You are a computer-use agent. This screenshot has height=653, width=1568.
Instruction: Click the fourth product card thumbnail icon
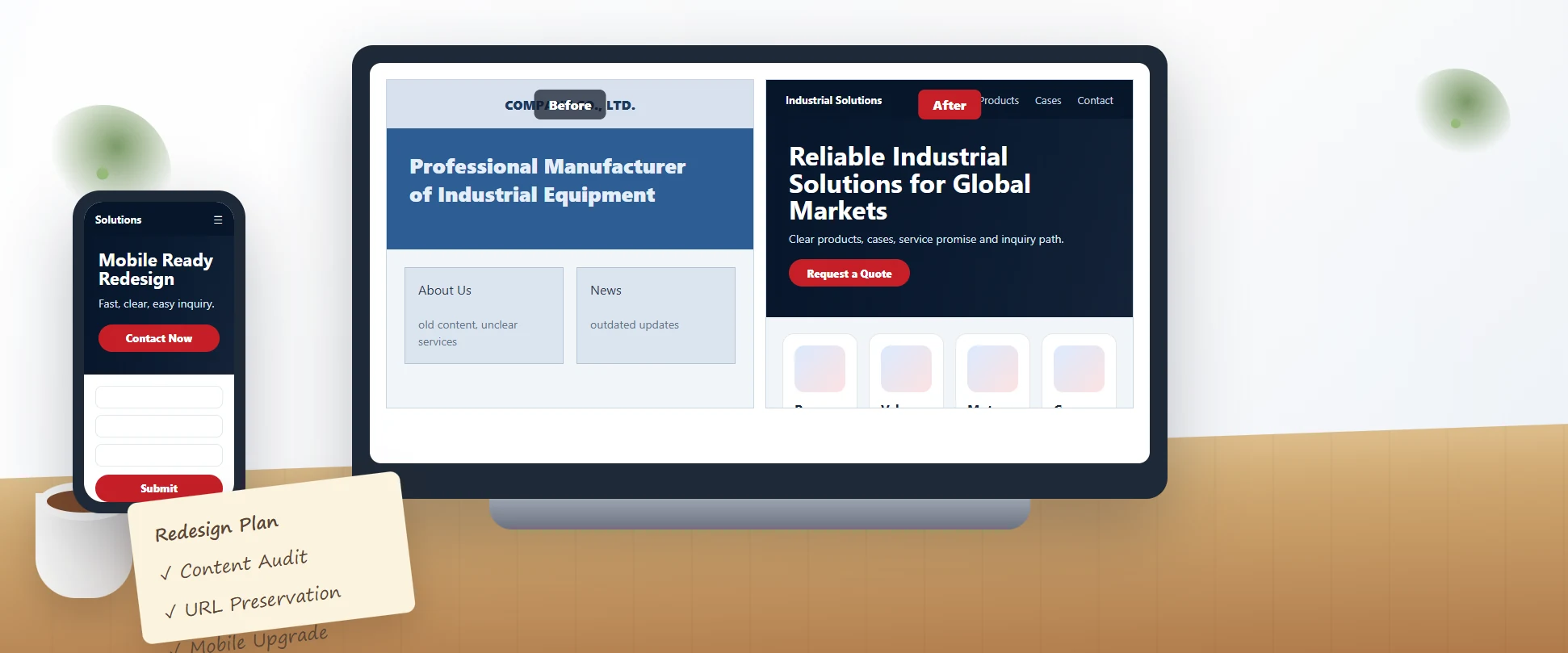coord(1079,369)
